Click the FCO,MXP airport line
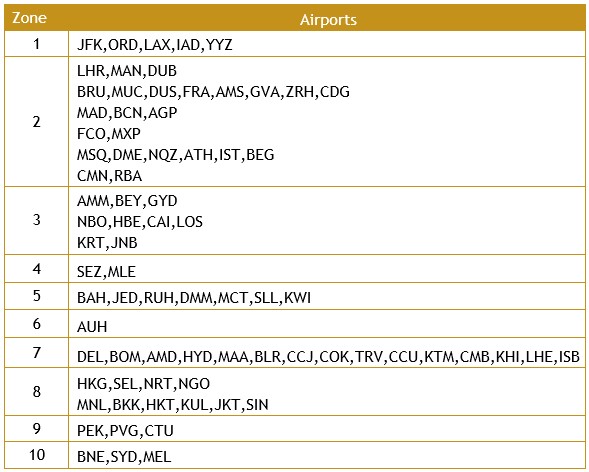589x472 pixels. coord(109,134)
